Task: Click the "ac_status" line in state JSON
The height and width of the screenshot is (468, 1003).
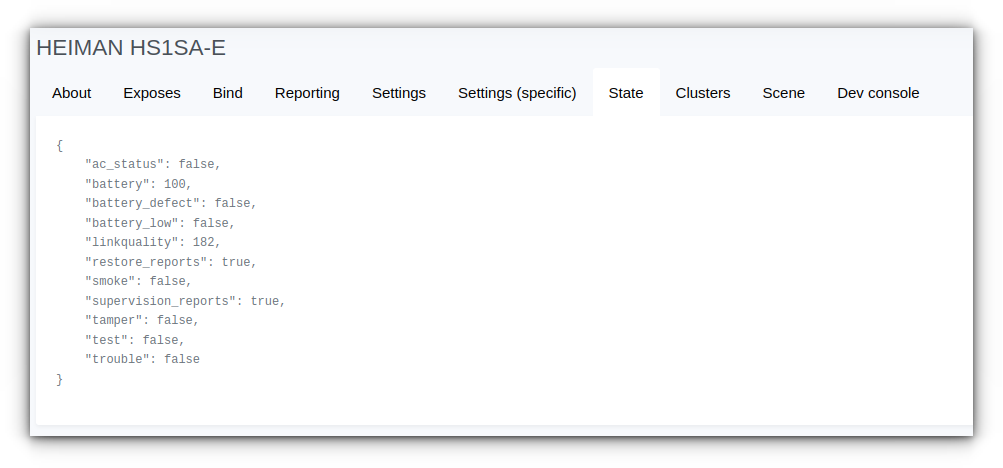Action: (x=153, y=164)
